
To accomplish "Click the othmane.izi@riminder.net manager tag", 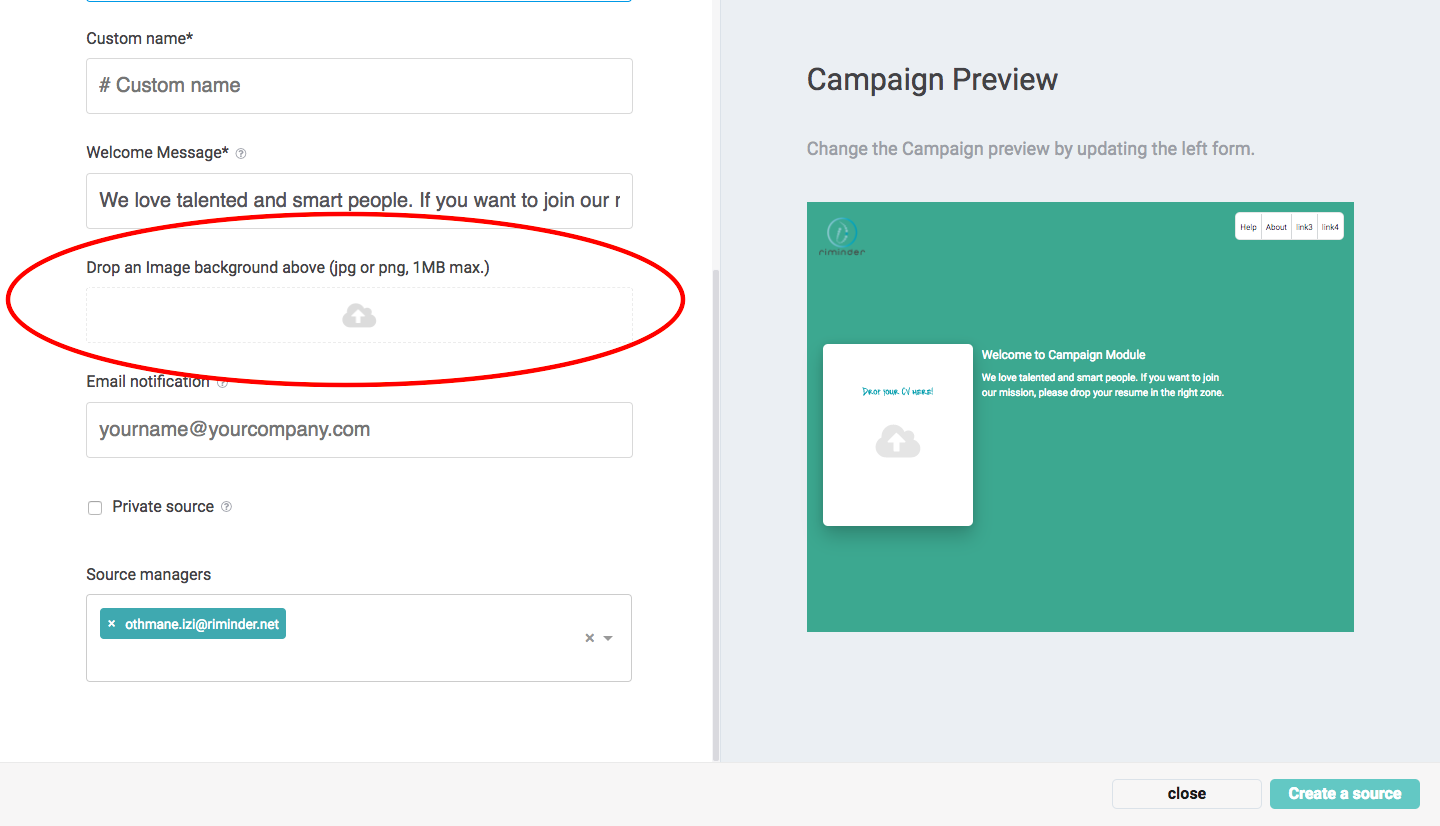I will click(x=193, y=624).
